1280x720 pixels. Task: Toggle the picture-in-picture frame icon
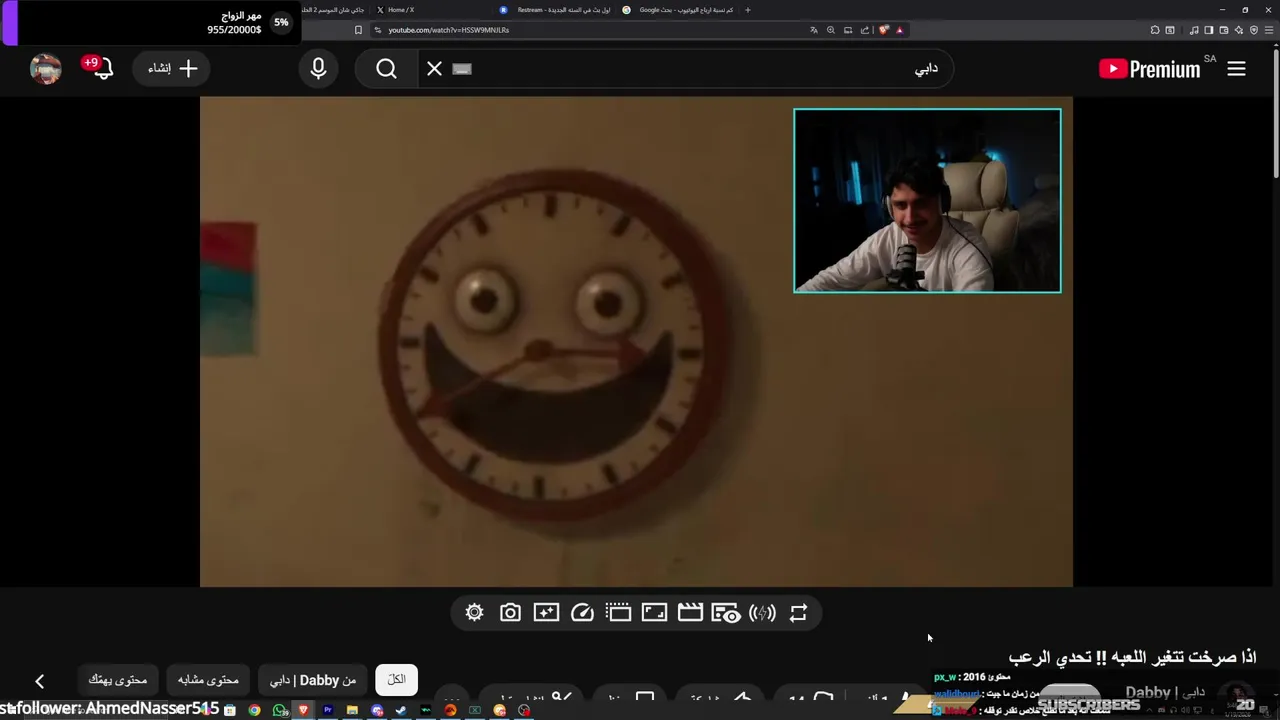point(654,613)
